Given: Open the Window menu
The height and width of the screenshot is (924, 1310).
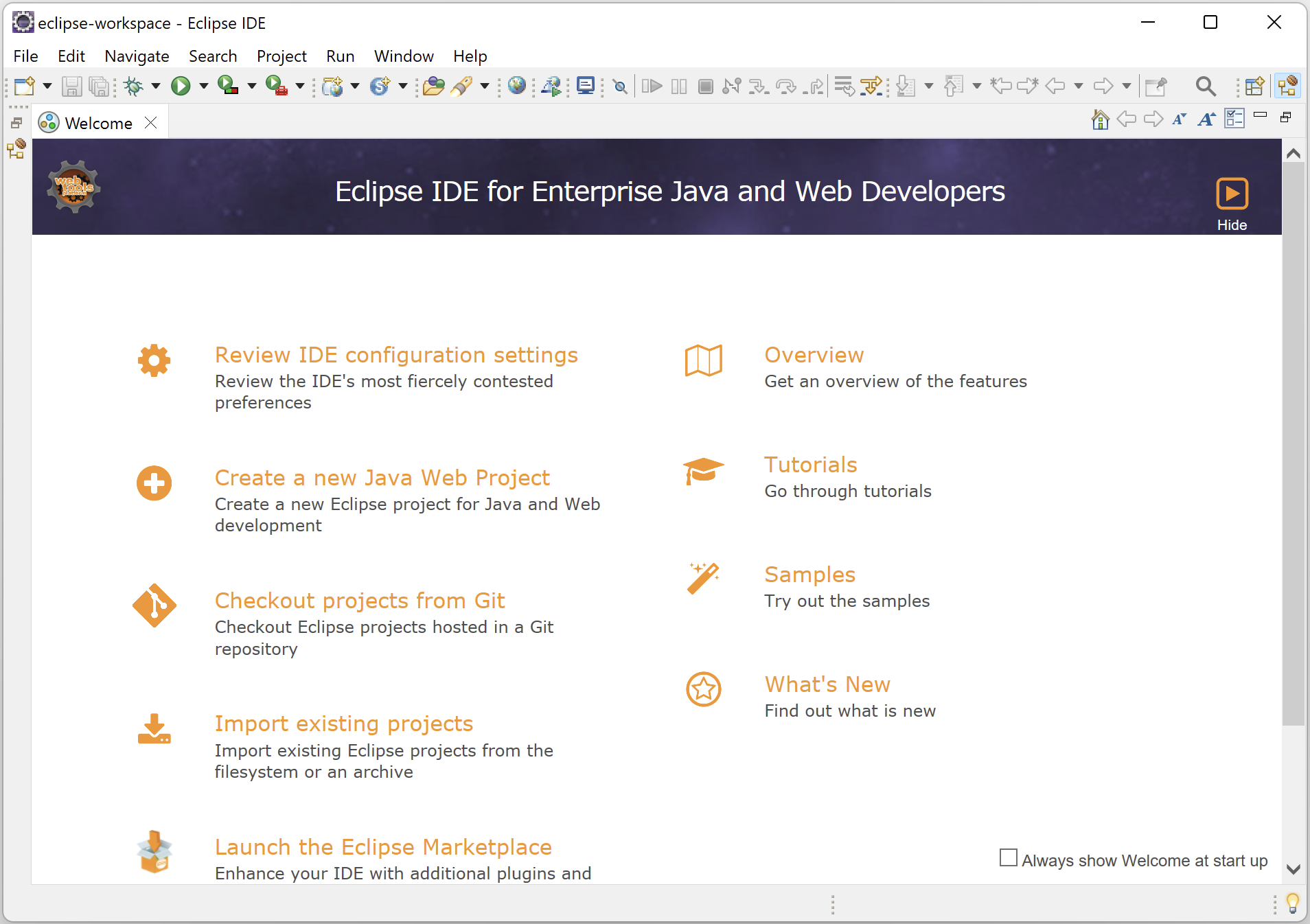Looking at the screenshot, I should click(404, 56).
